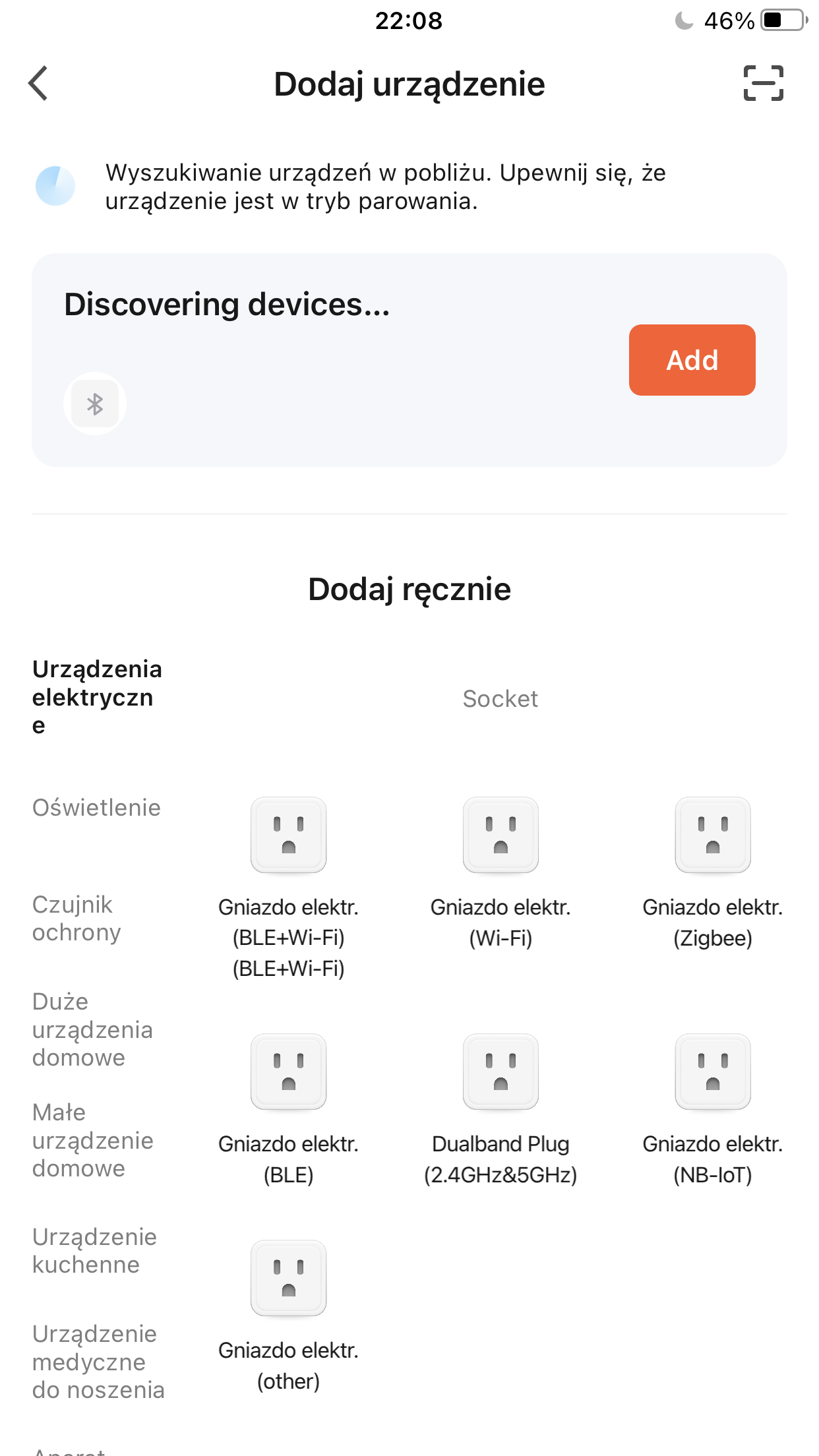
Task: Tap the back arrow icon
Action: (x=39, y=84)
